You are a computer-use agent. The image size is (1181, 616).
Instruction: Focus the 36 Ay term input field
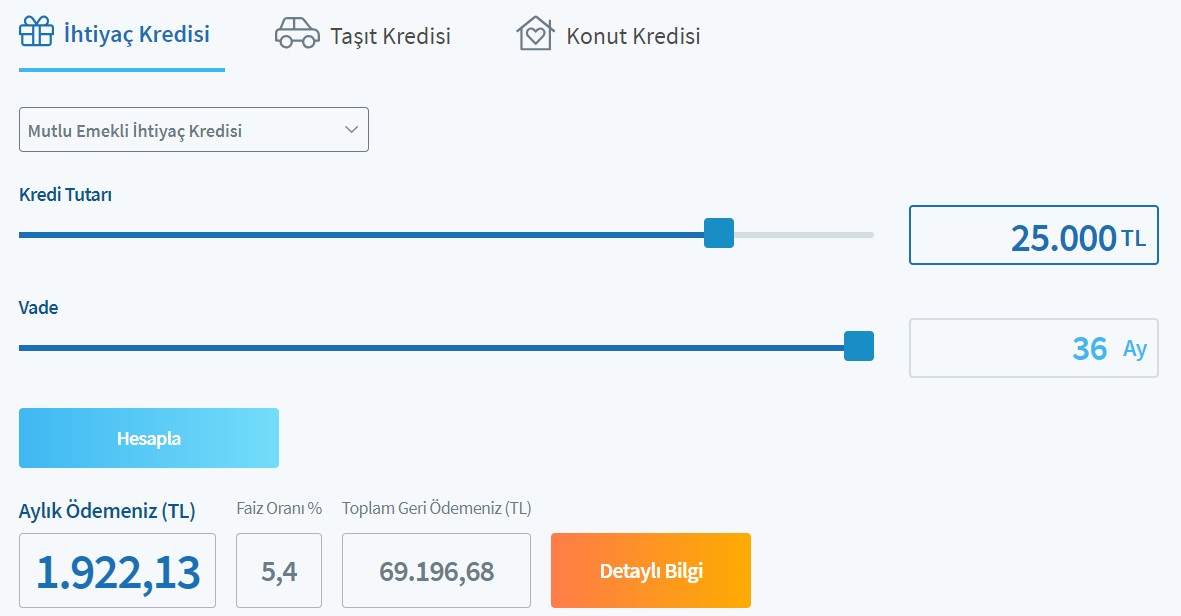[1033, 348]
